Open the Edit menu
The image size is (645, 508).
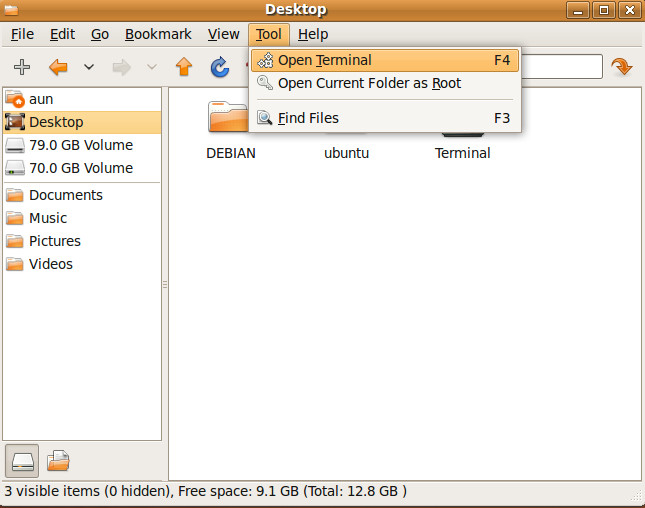[x=62, y=34]
